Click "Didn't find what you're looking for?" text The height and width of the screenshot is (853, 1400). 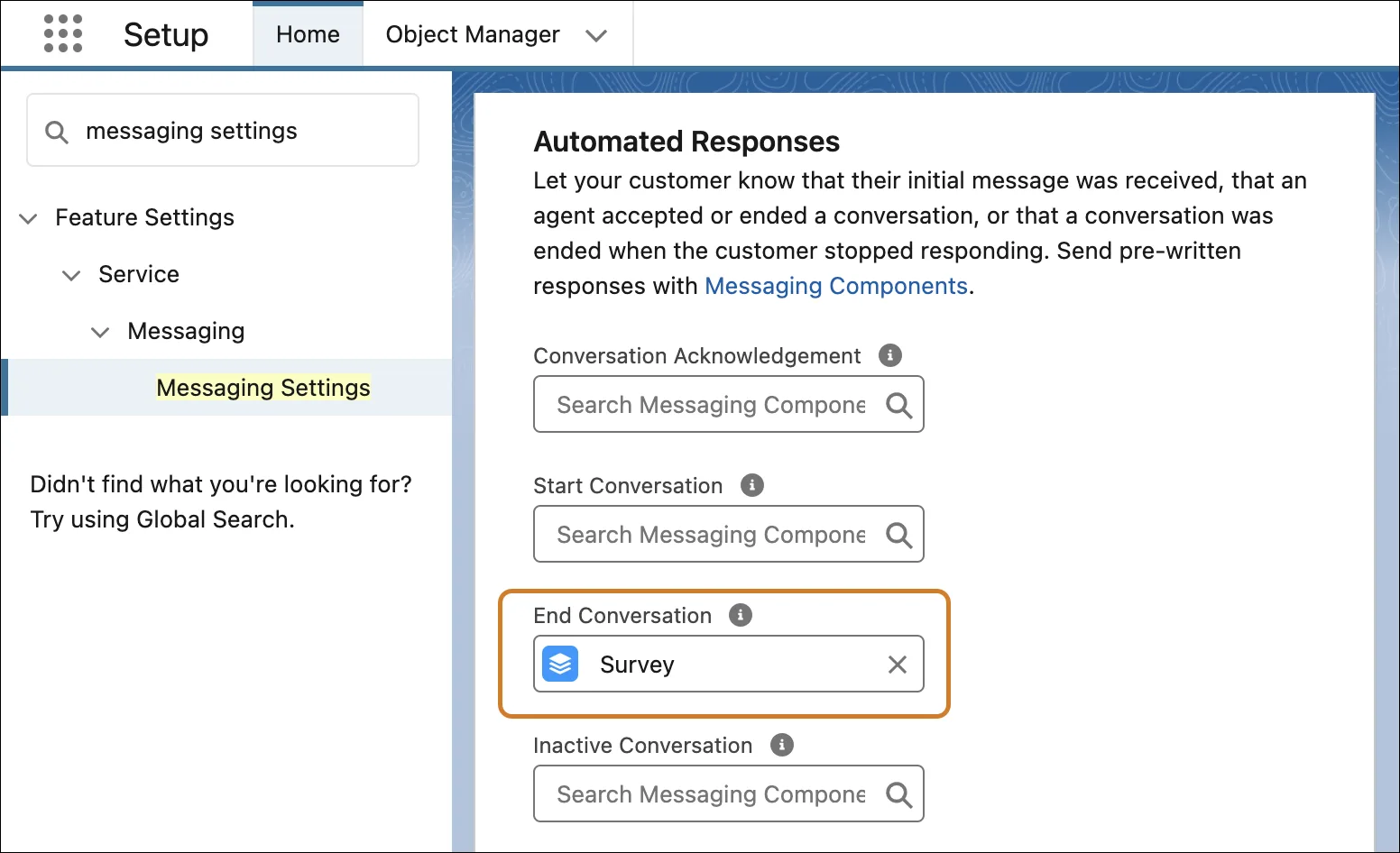(221, 484)
